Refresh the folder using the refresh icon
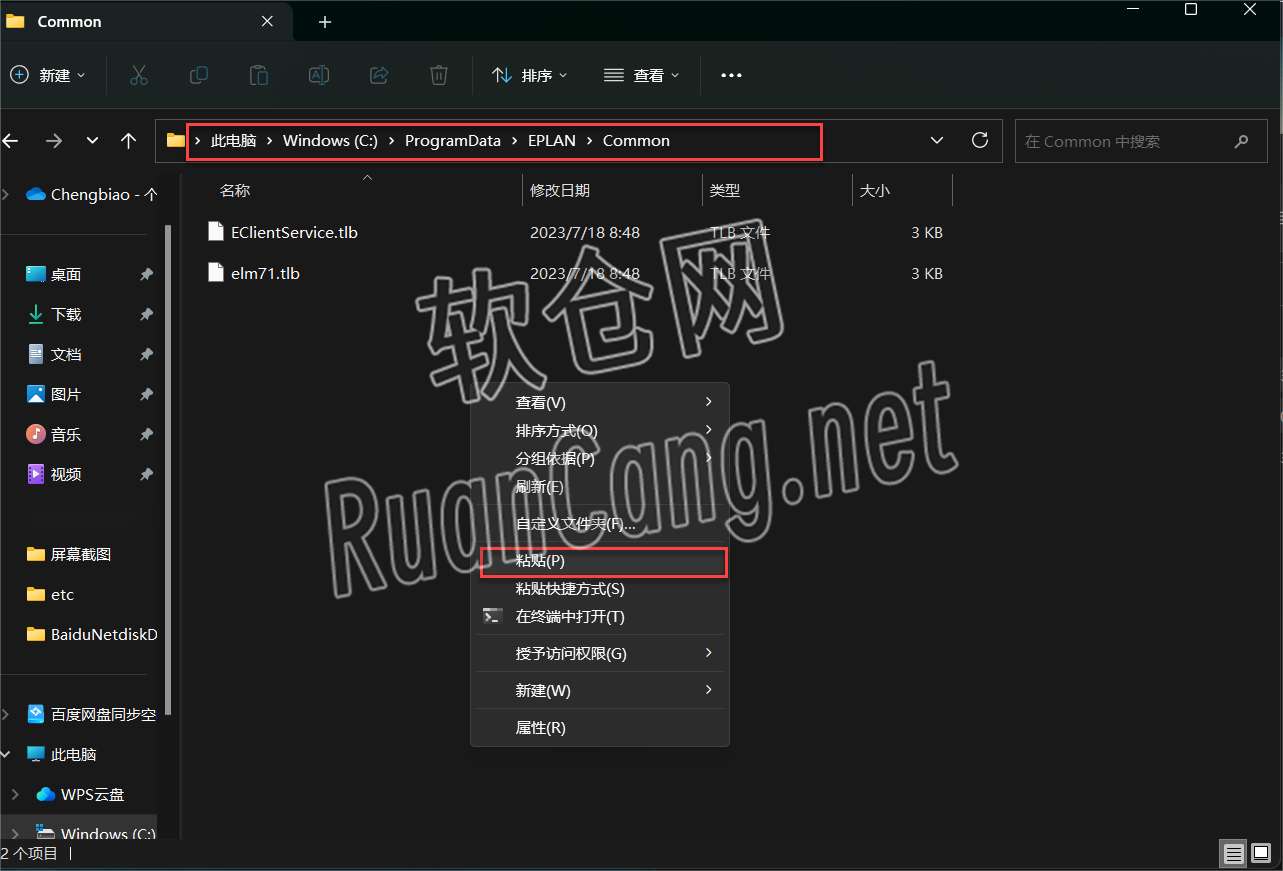 point(979,140)
